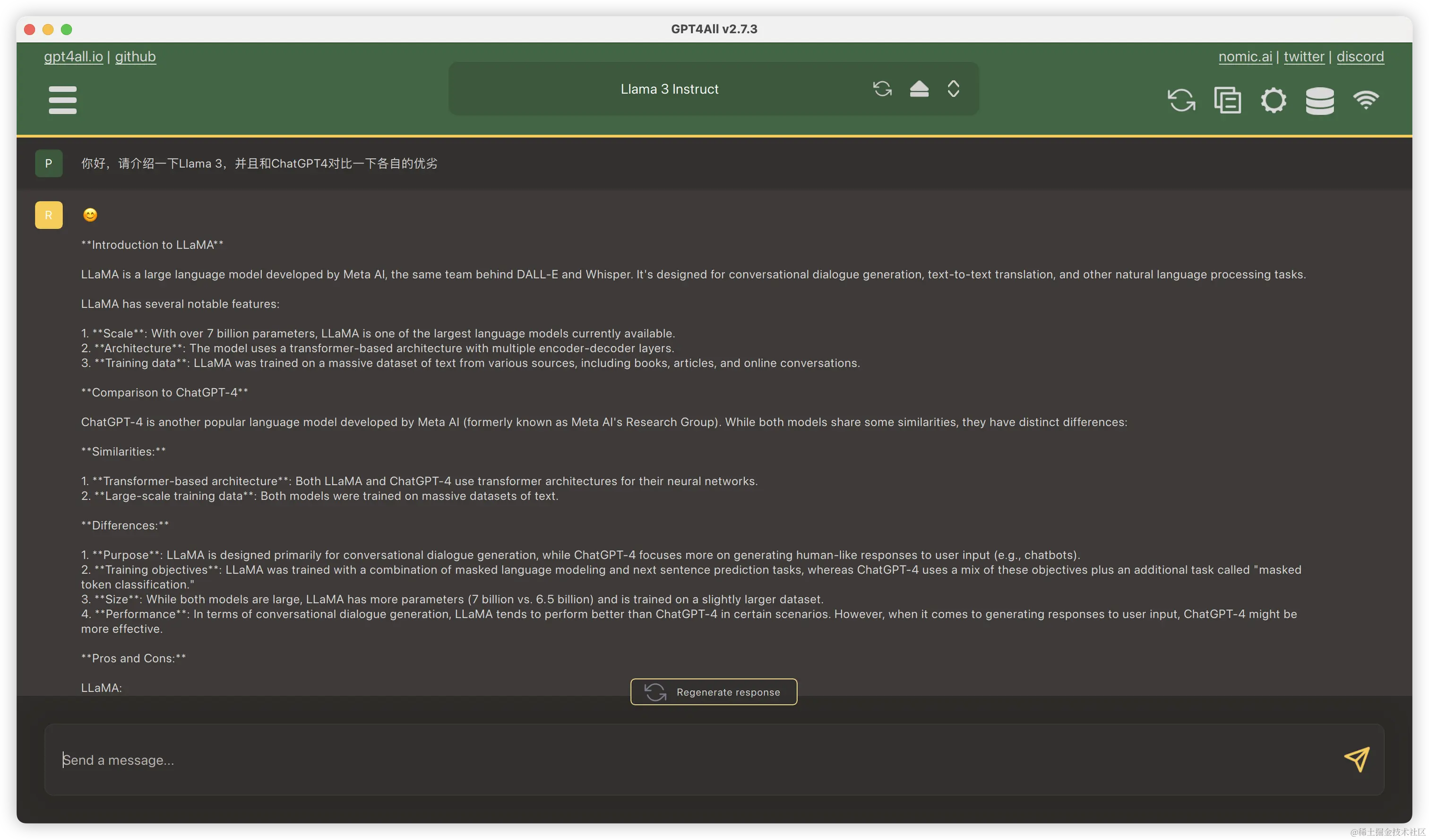This screenshot has height=840, width=1429.
Task: Send message with paper plane icon
Action: (1356, 760)
